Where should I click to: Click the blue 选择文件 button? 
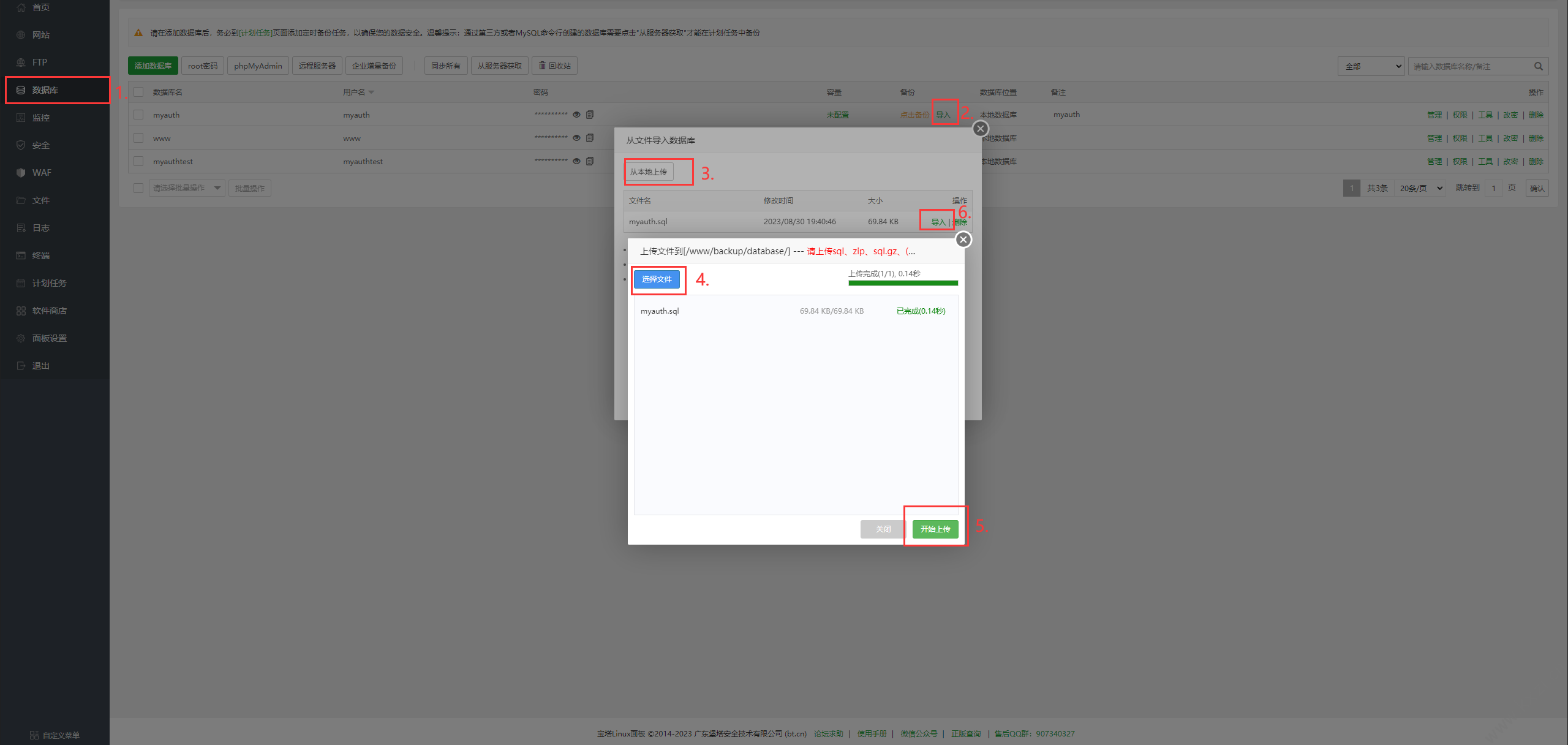tap(656, 279)
